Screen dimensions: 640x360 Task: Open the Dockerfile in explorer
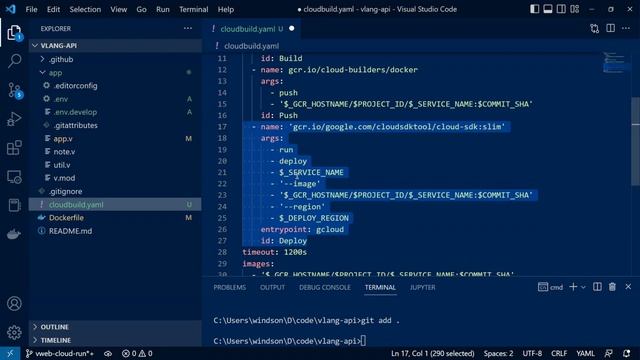pyautogui.click(x=115, y=218)
